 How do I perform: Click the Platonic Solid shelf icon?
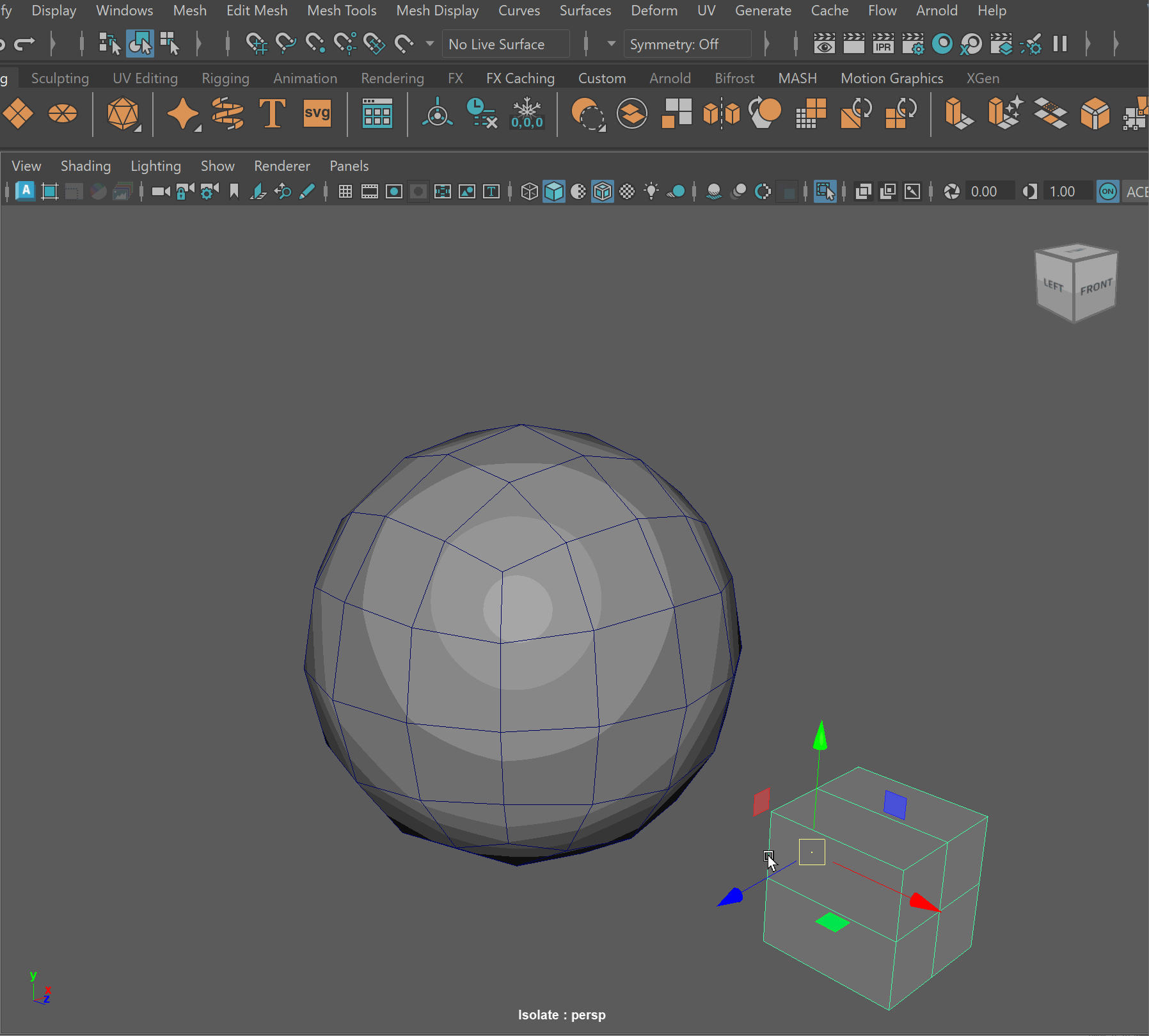click(123, 114)
